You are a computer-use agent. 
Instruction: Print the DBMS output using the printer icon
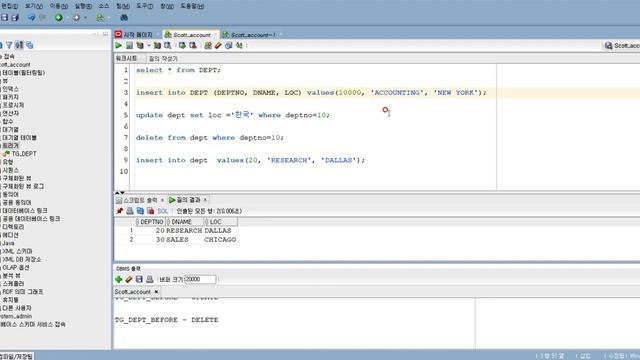click(150, 280)
